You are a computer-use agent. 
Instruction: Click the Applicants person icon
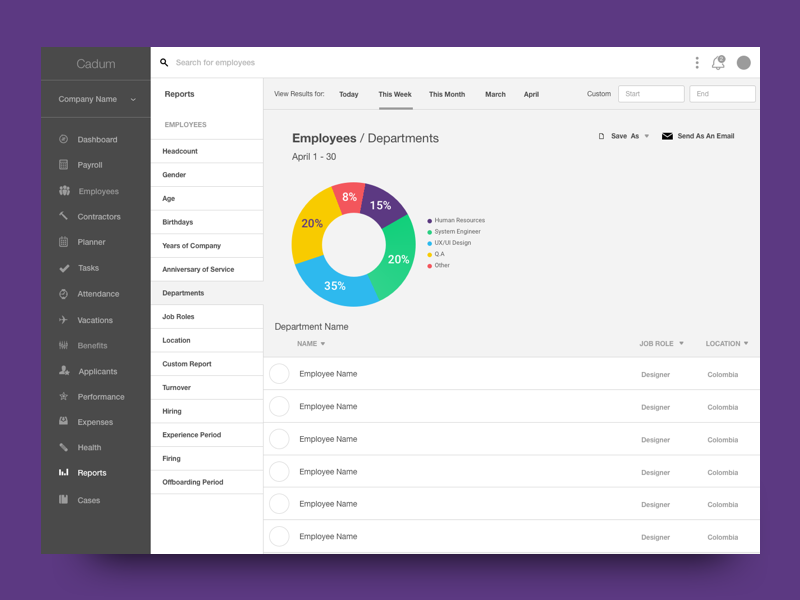[x=64, y=370]
